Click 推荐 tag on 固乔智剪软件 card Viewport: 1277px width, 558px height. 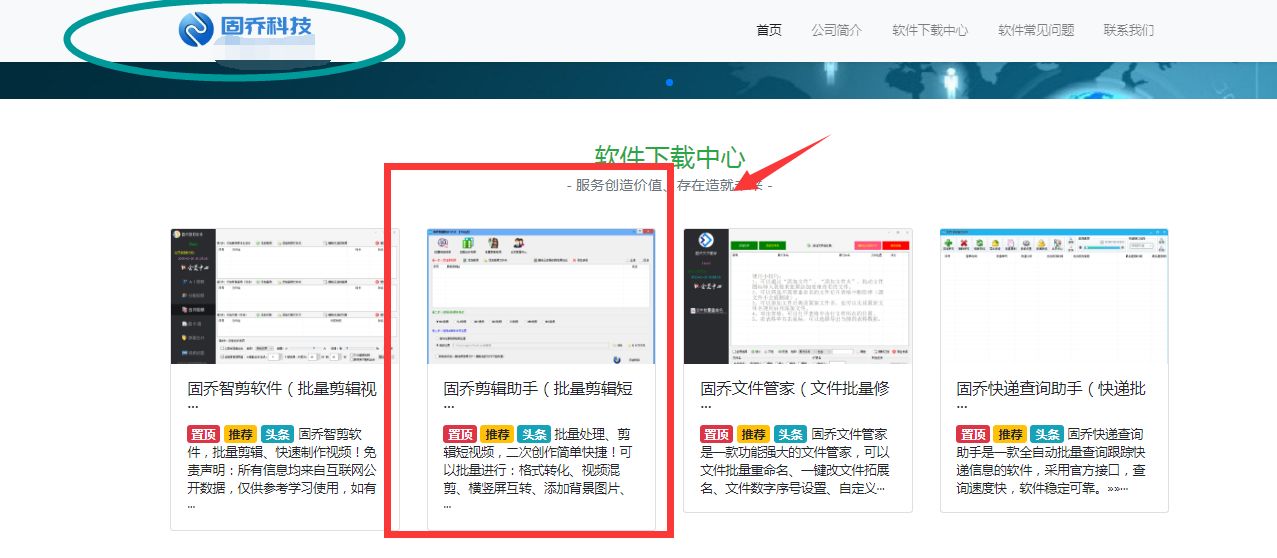[x=241, y=434]
